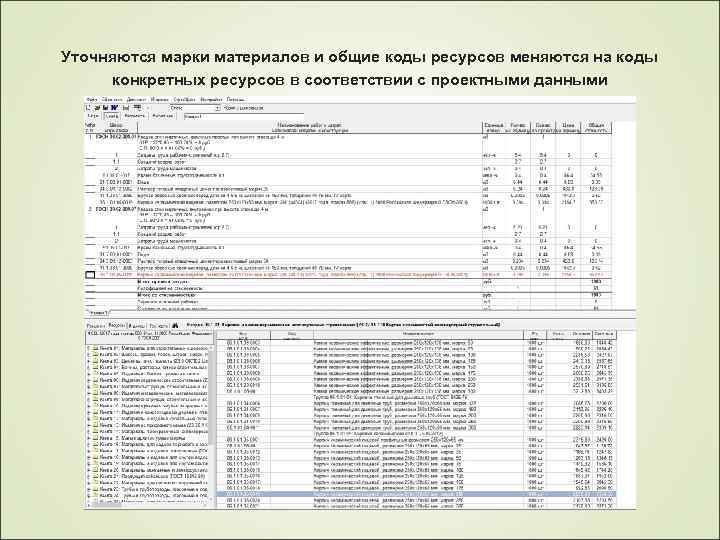Click the blue W Word export icon
Viewport: 720px width, 540px height.
click(x=114, y=108)
